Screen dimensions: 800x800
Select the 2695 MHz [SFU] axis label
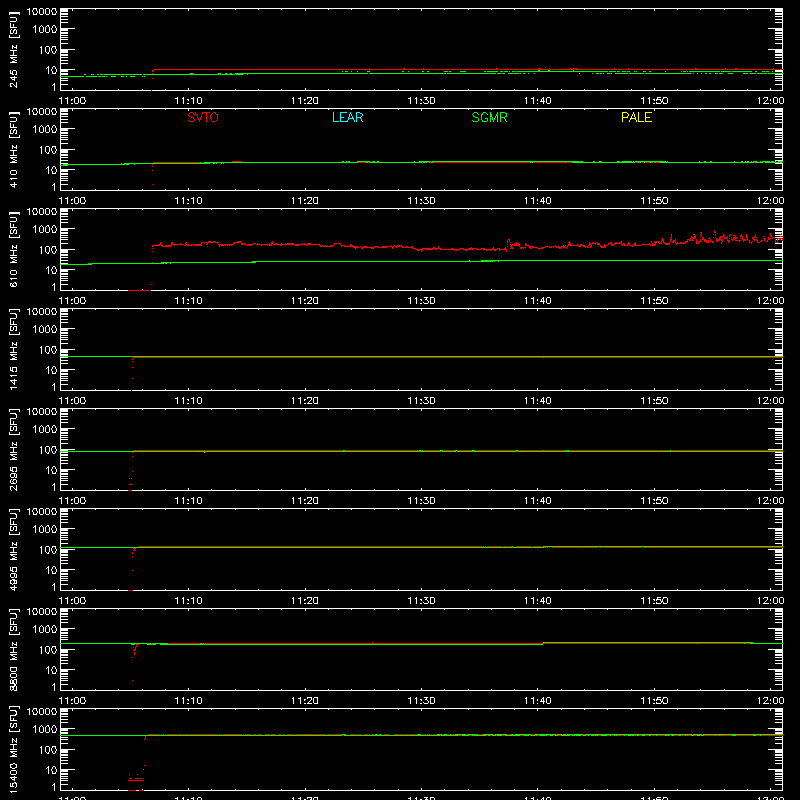(x=13, y=450)
